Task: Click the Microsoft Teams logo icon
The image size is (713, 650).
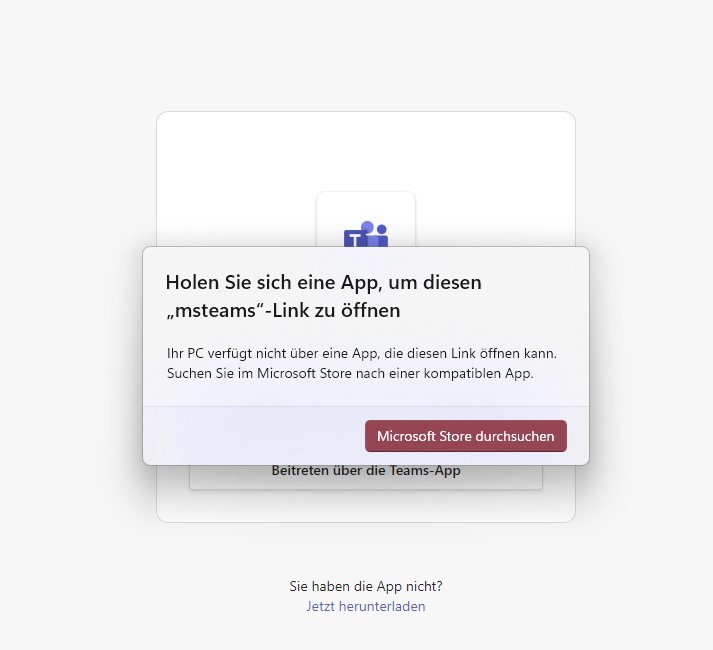Action: coord(366,234)
